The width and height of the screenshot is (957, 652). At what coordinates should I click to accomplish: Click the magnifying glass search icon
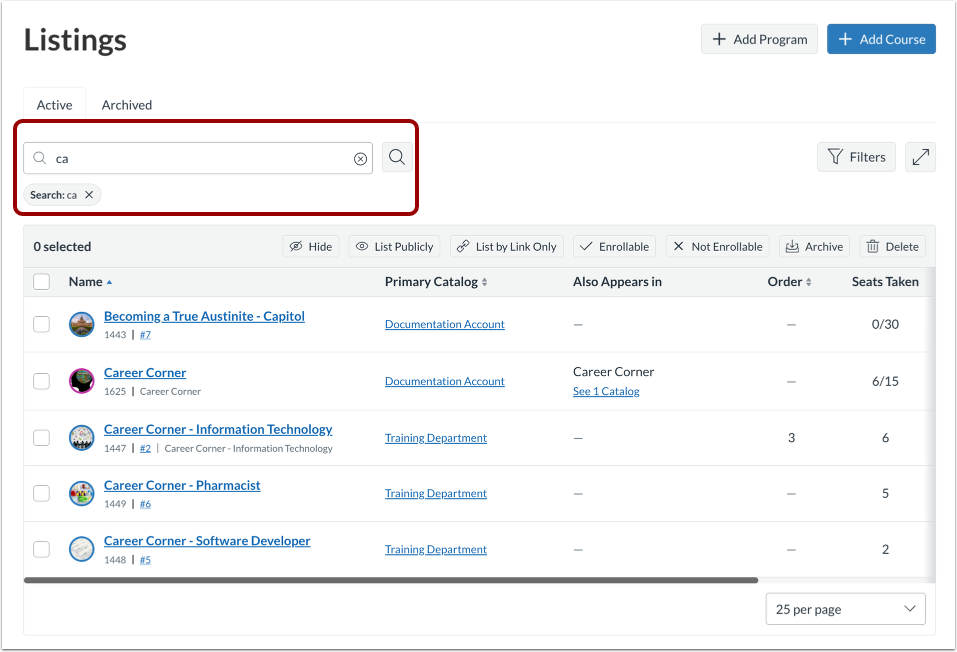(x=396, y=157)
